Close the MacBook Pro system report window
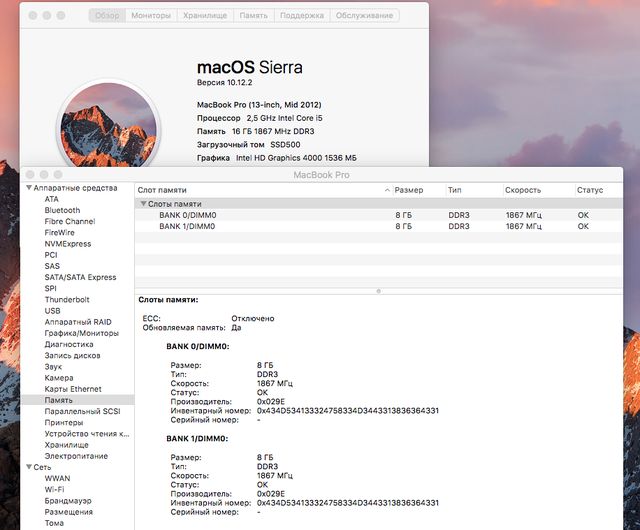The height and width of the screenshot is (530, 640). pyautogui.click(x=32, y=174)
